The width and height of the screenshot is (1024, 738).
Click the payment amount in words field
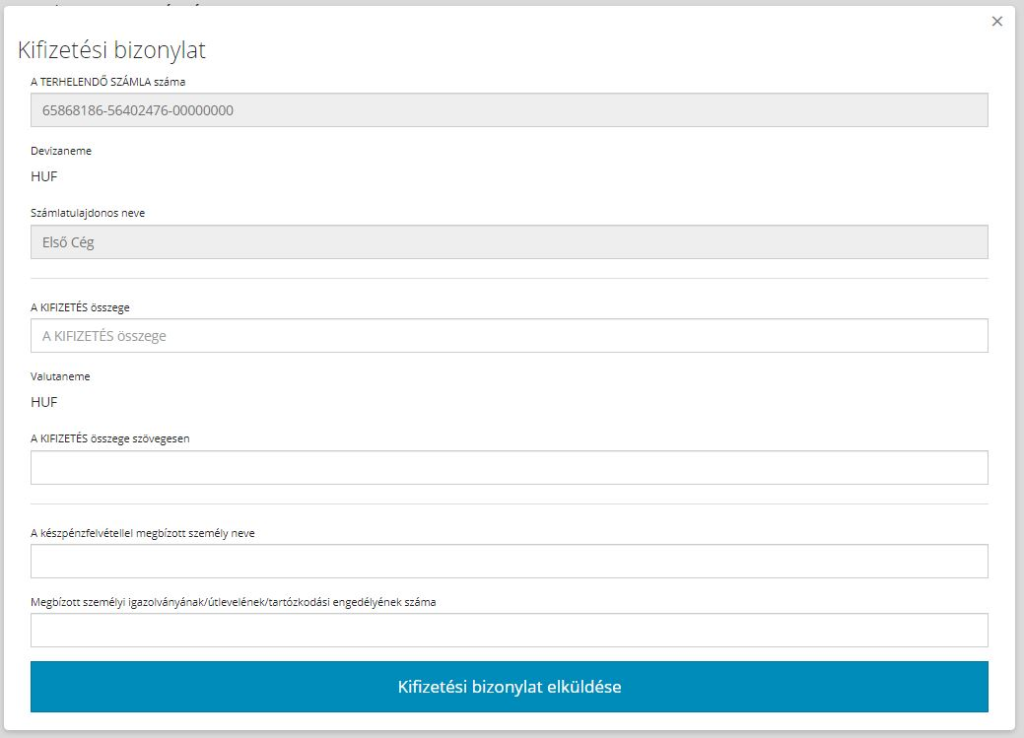509,467
